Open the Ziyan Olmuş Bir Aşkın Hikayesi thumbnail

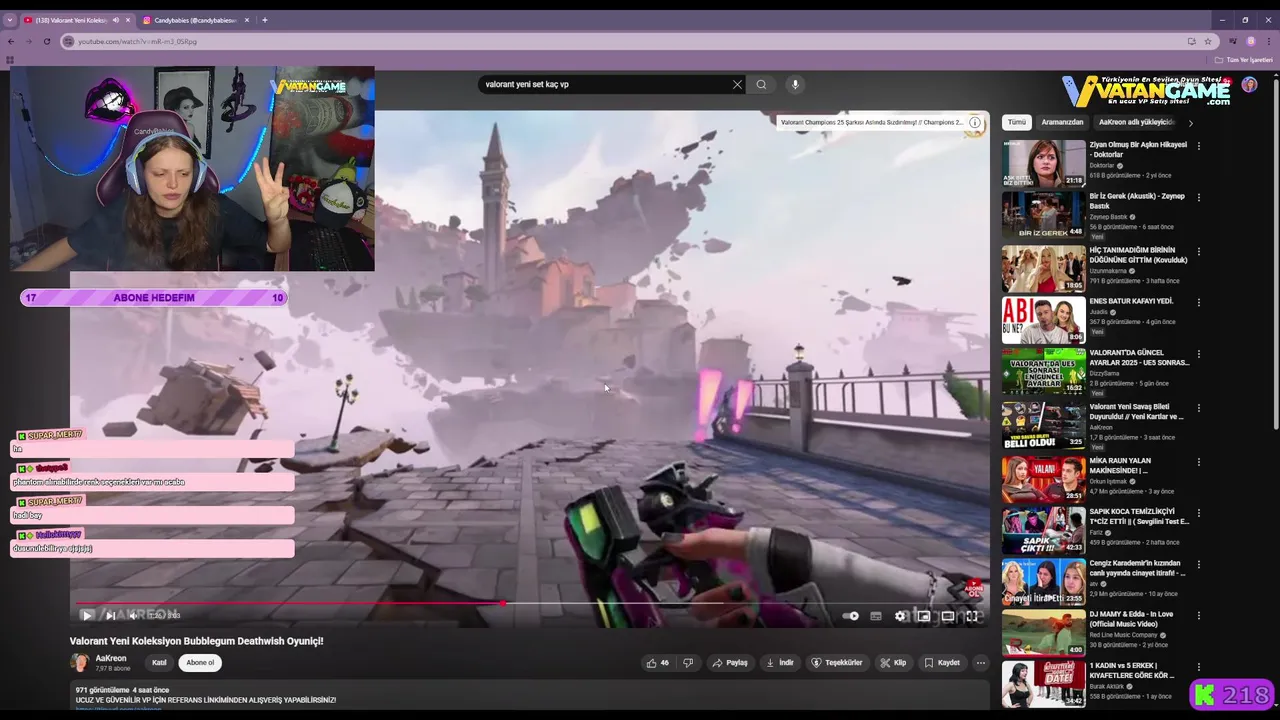(1043, 164)
